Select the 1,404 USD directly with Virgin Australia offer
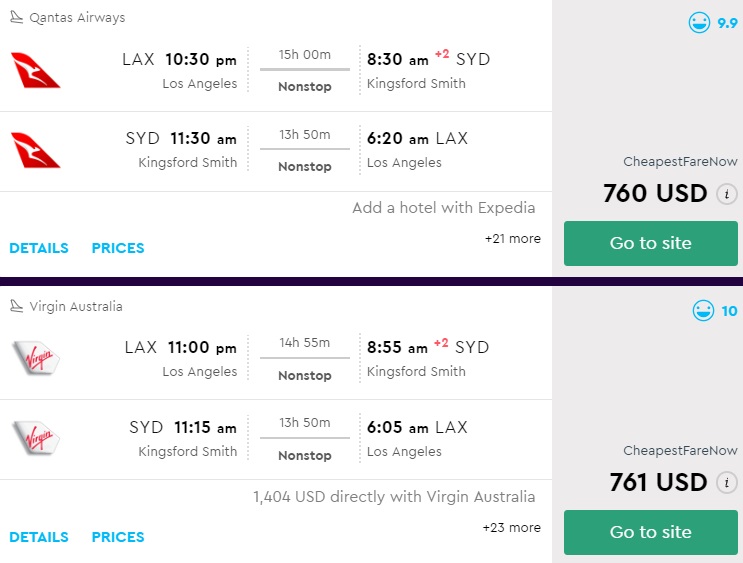The width and height of the screenshot is (743, 563). pos(394,497)
